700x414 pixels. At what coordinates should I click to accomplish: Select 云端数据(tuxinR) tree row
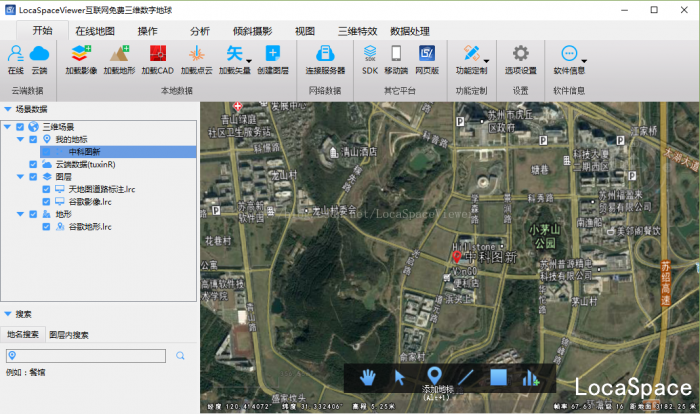click(x=85, y=164)
